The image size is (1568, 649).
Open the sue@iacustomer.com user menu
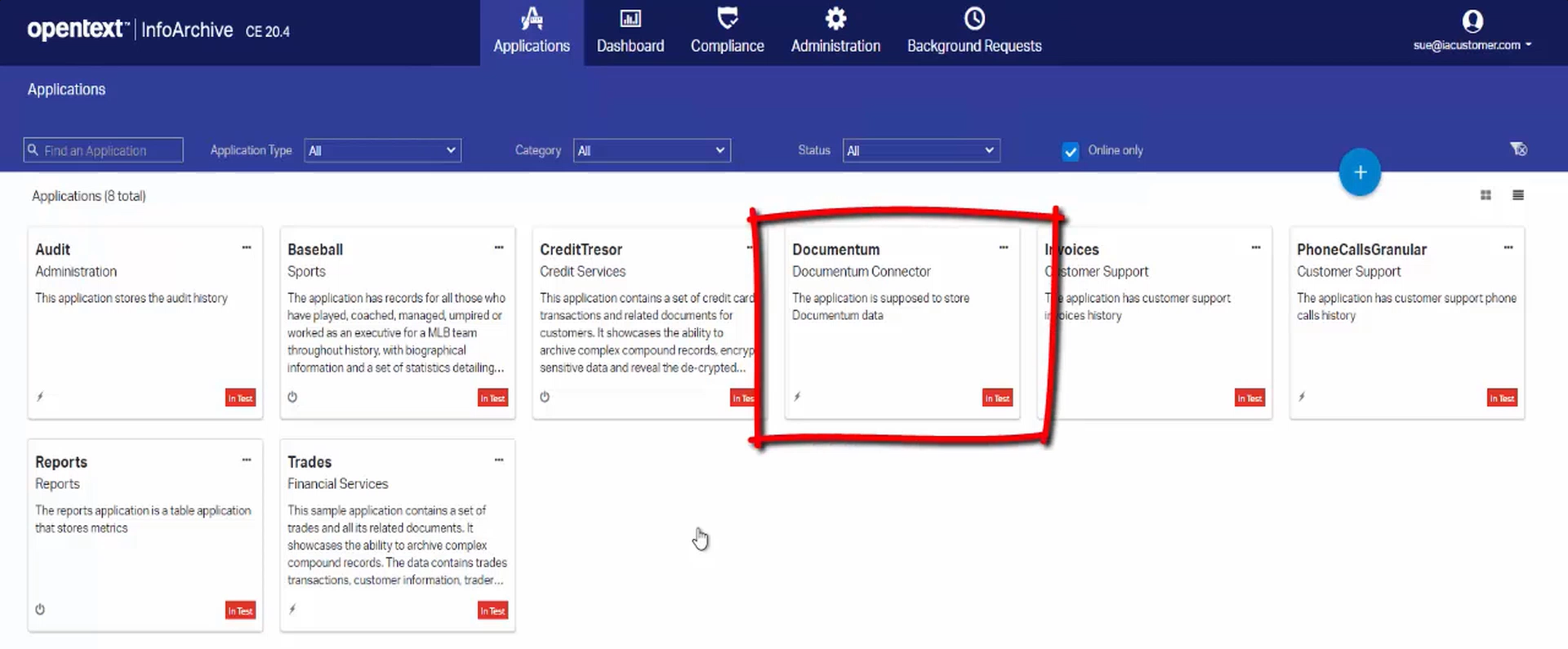click(1472, 31)
